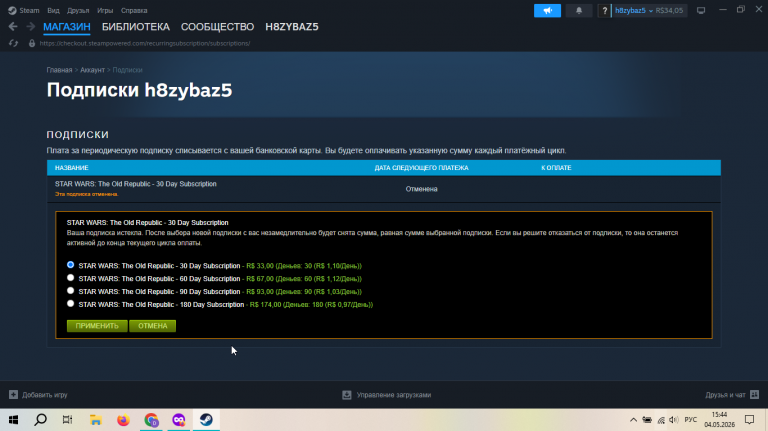The height and width of the screenshot is (431, 768).
Task: Click the orange Эта подписка отменена note
Action: click(86, 194)
